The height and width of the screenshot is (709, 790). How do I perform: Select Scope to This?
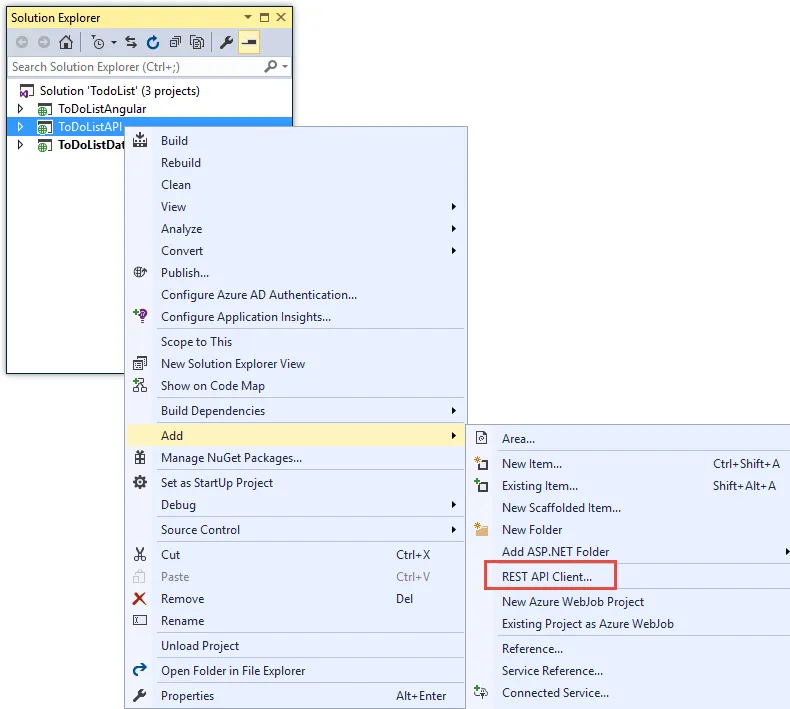[196, 342]
